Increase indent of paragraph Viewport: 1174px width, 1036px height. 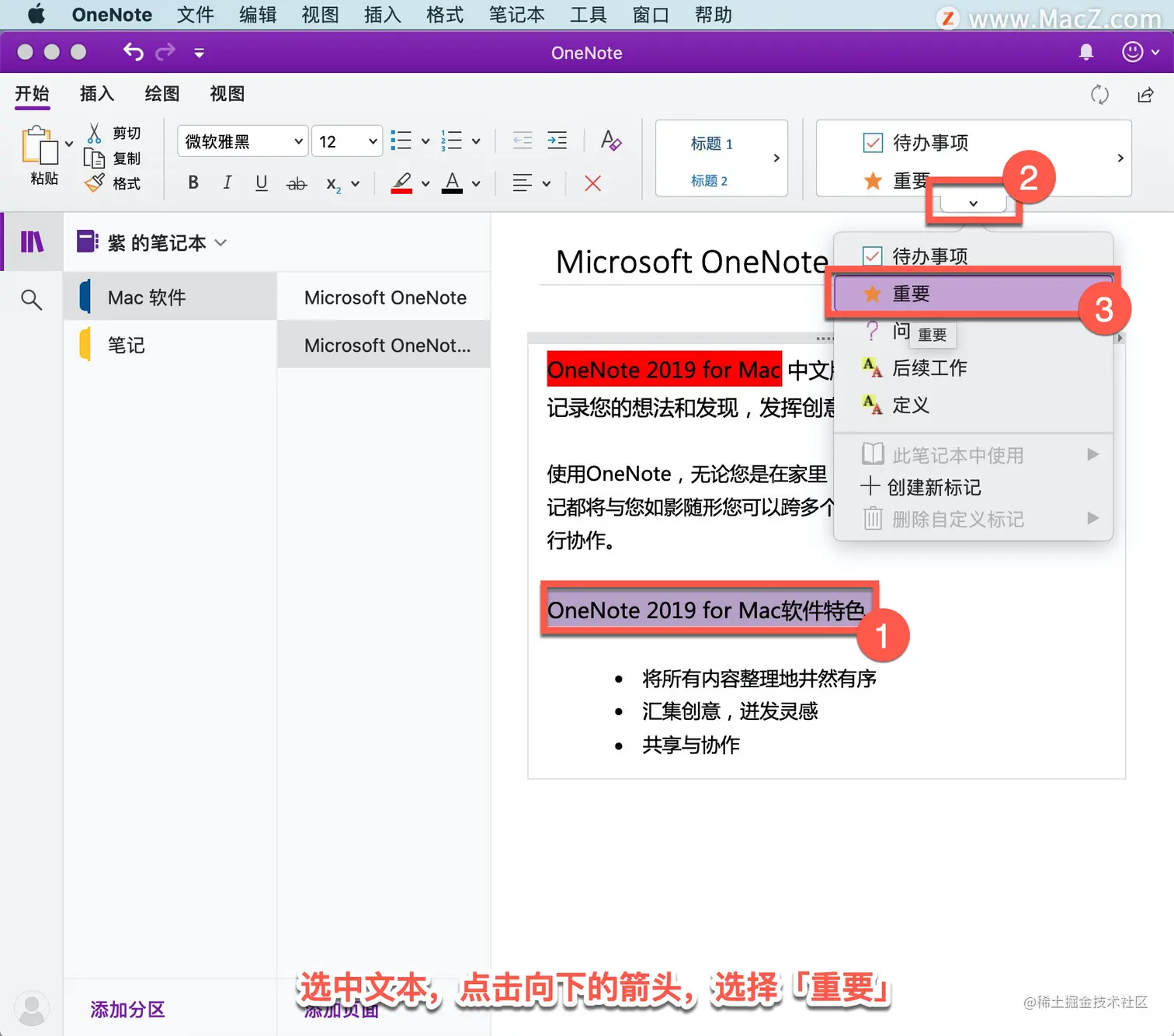[x=557, y=141]
